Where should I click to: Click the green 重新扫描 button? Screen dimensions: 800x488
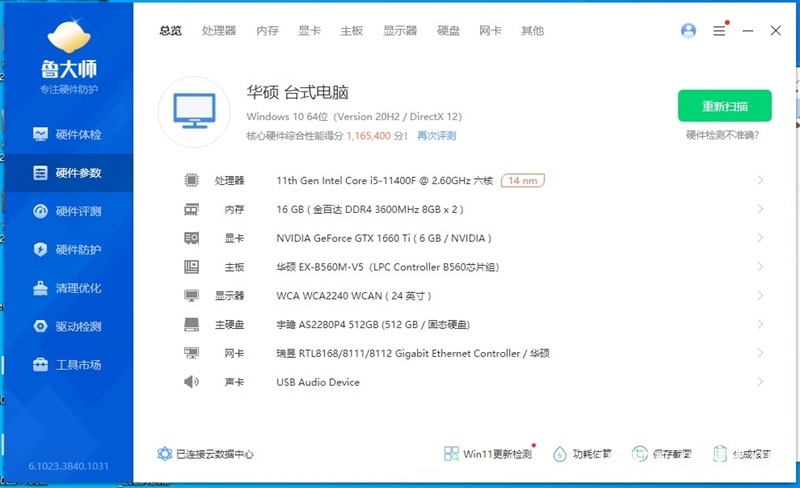tap(724, 106)
